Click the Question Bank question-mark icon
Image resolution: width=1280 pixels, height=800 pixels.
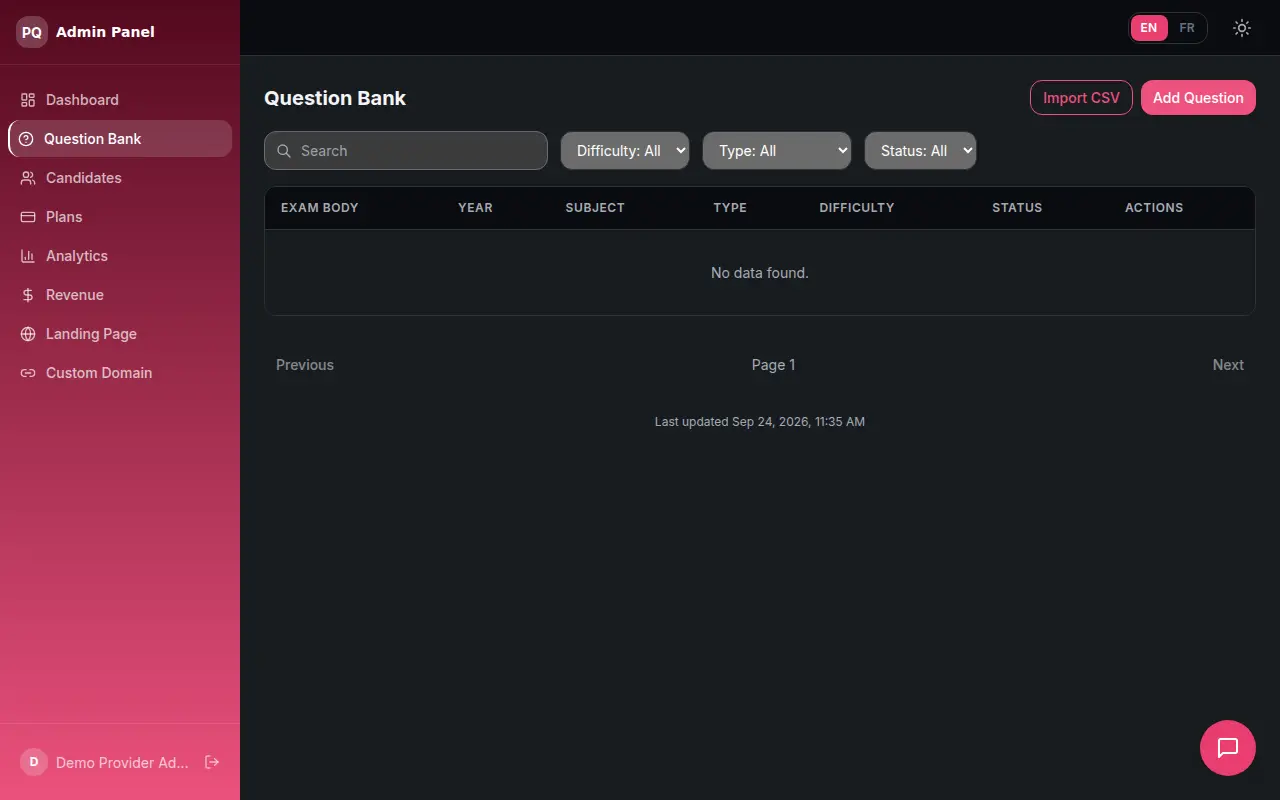click(x=26, y=139)
